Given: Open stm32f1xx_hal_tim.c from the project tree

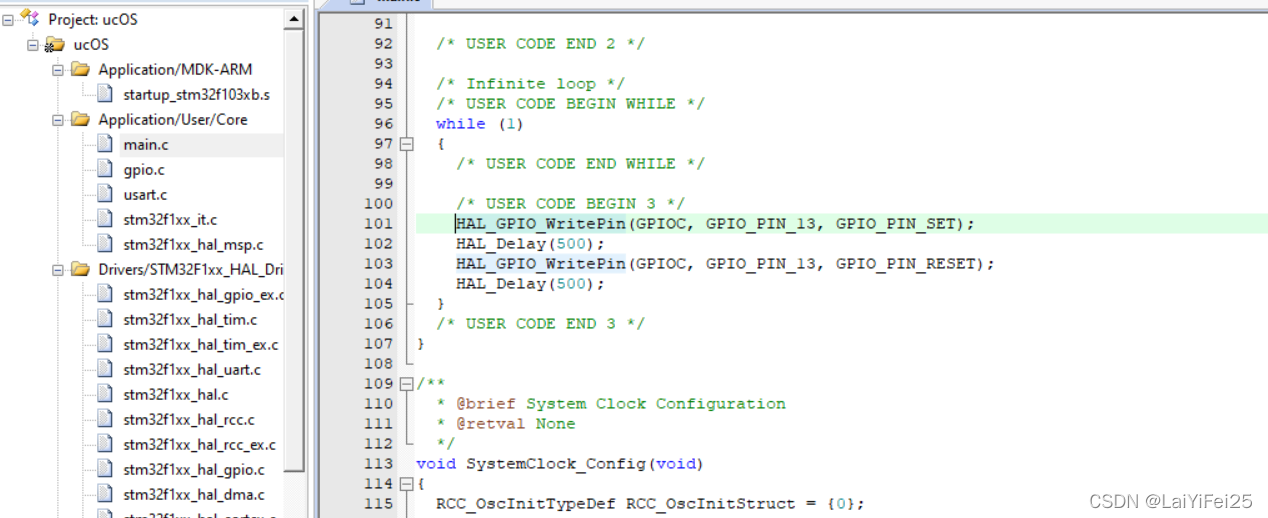Looking at the screenshot, I should tap(190, 320).
